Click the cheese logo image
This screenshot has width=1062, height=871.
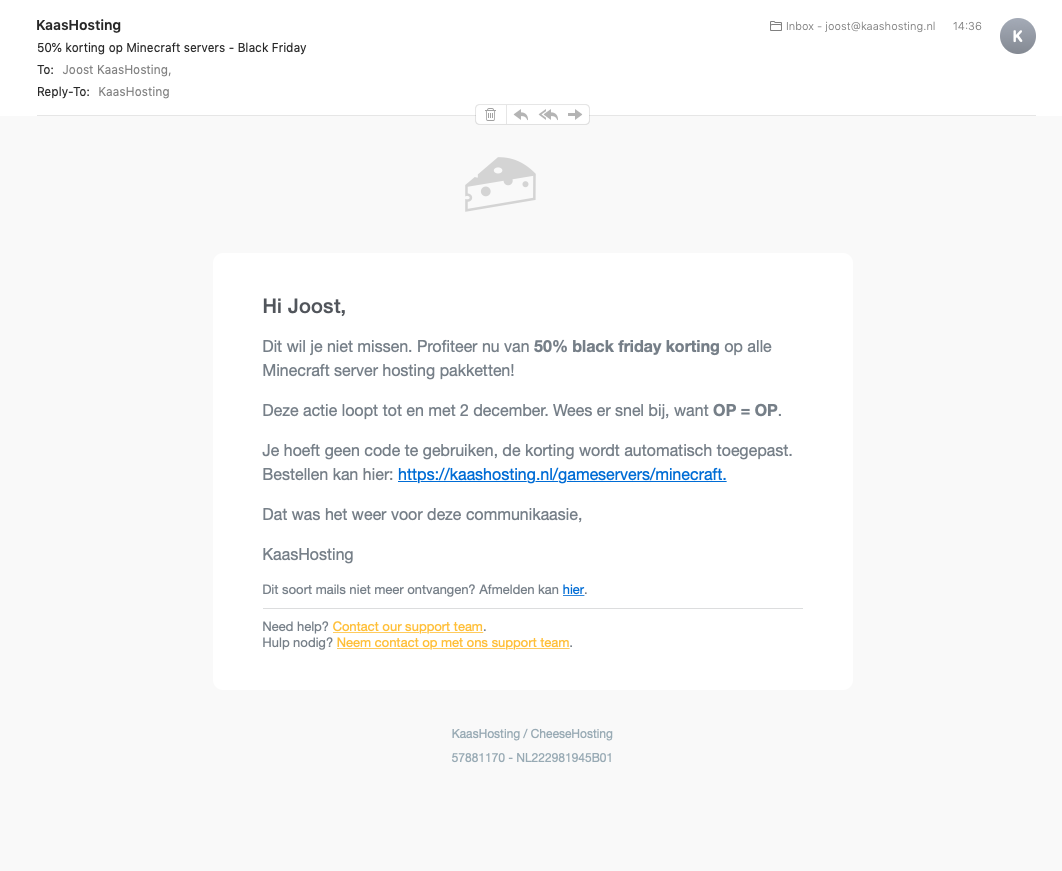[x=500, y=184]
